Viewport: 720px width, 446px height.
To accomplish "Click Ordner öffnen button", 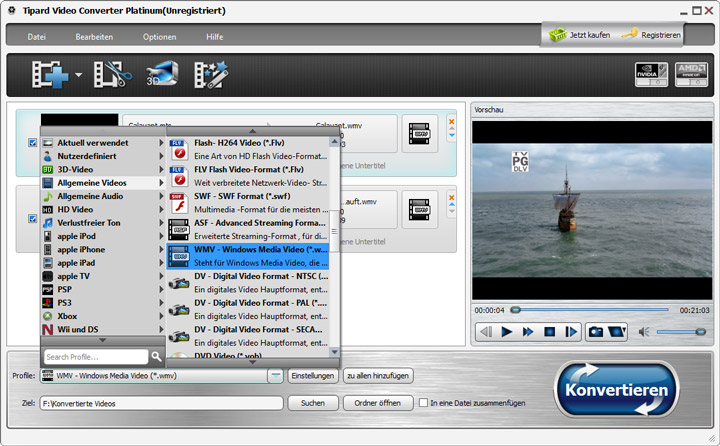I will tap(377, 403).
